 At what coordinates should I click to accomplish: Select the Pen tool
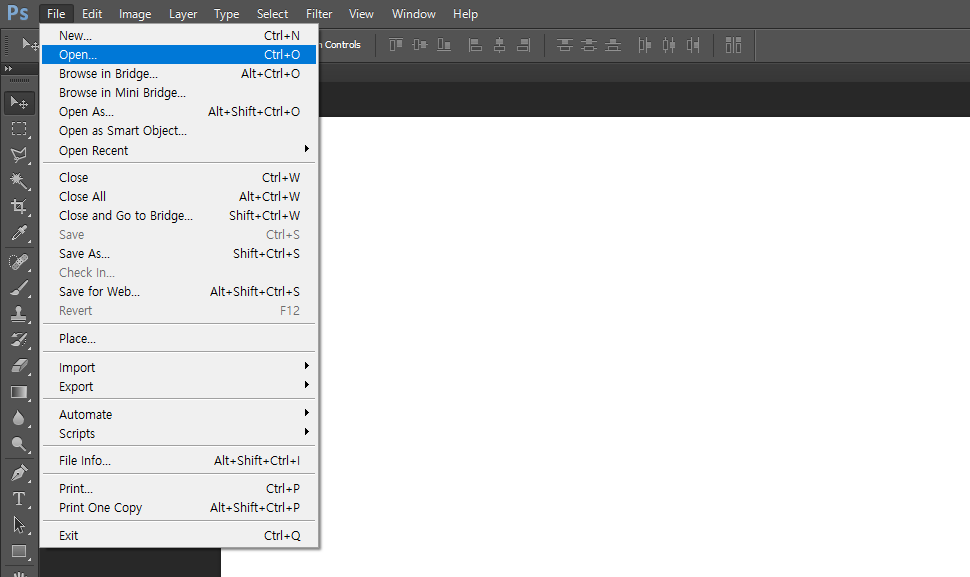pyautogui.click(x=19, y=473)
